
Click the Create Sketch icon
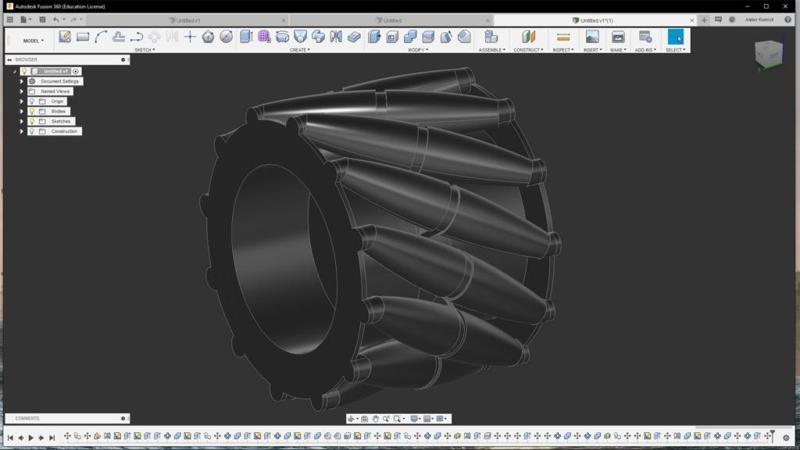click(x=65, y=37)
